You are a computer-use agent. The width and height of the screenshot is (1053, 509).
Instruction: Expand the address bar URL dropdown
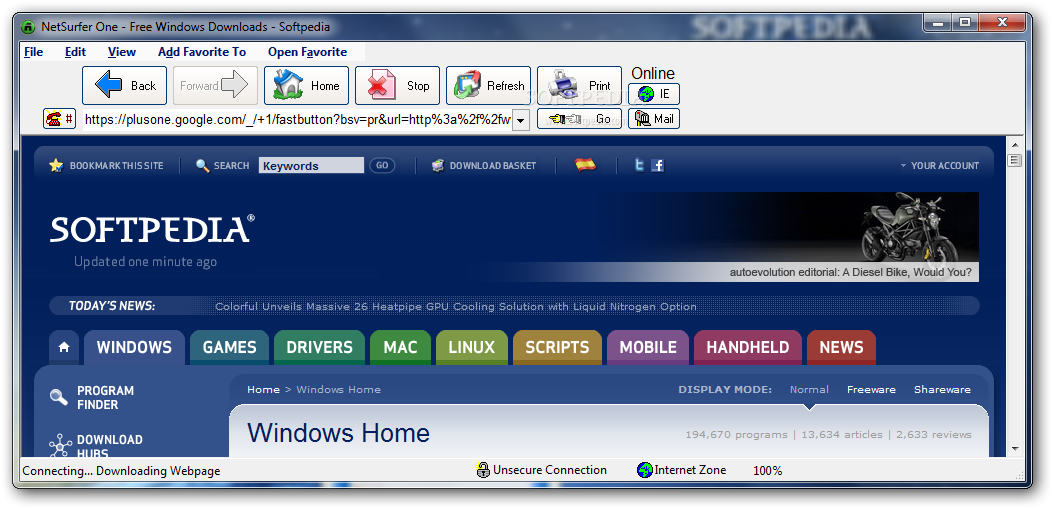coord(521,120)
